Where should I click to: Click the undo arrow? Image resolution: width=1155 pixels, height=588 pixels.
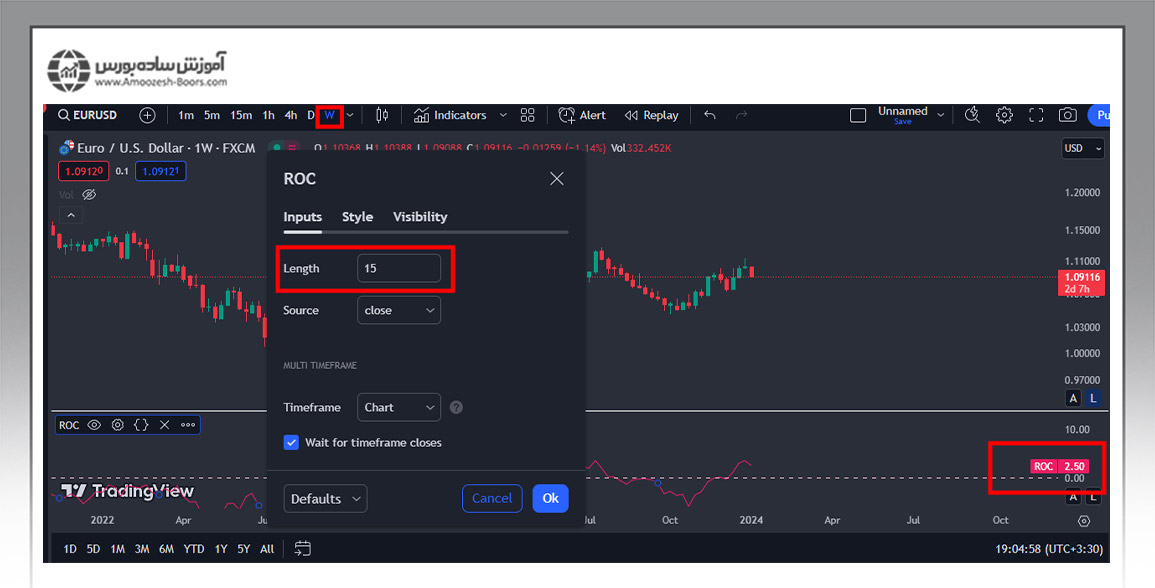tap(709, 115)
